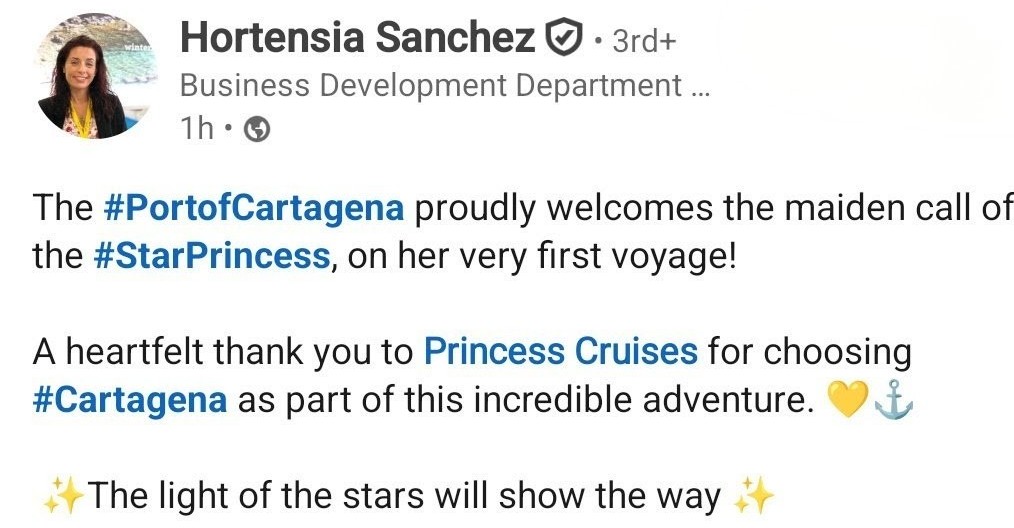The image size is (1014, 528).
Task: Open the #StarPrincess hashtag
Action: tap(211, 256)
